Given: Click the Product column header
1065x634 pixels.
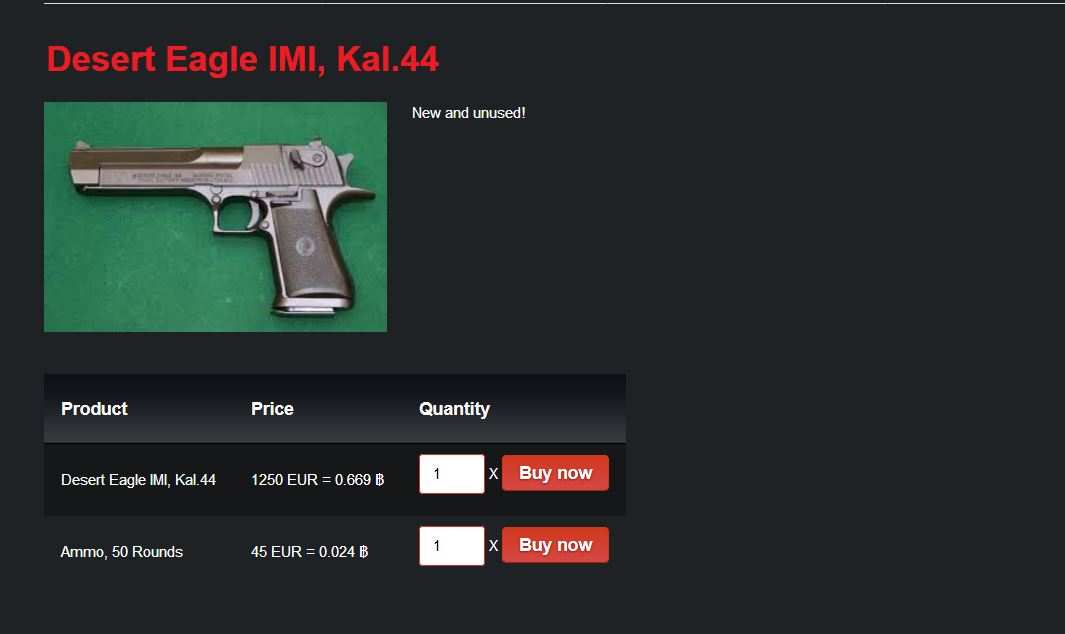Looking at the screenshot, I should point(94,408).
